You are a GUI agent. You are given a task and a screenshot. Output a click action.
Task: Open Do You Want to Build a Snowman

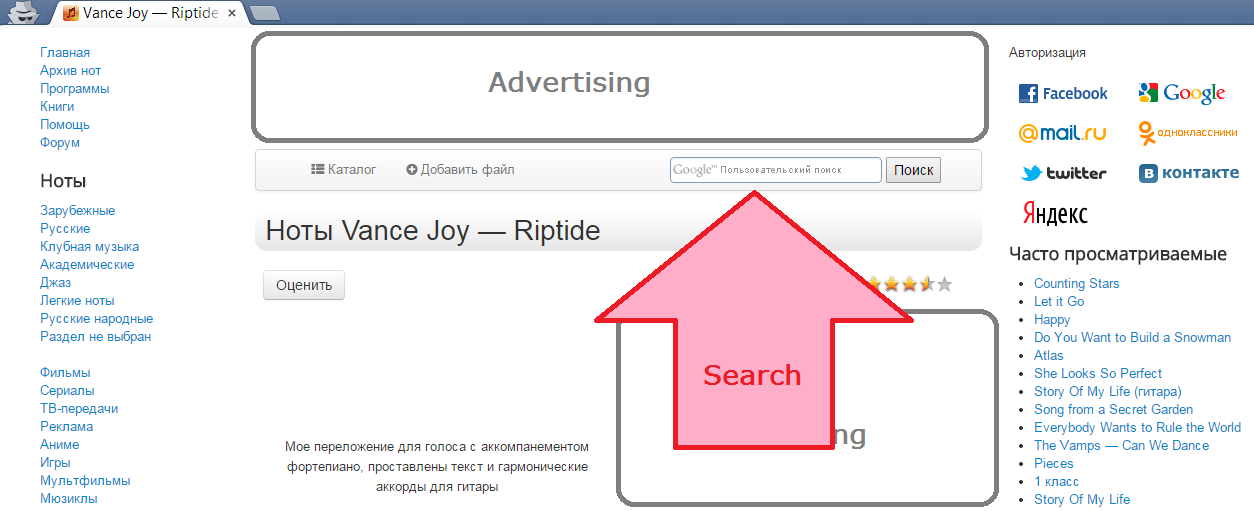click(x=1132, y=338)
